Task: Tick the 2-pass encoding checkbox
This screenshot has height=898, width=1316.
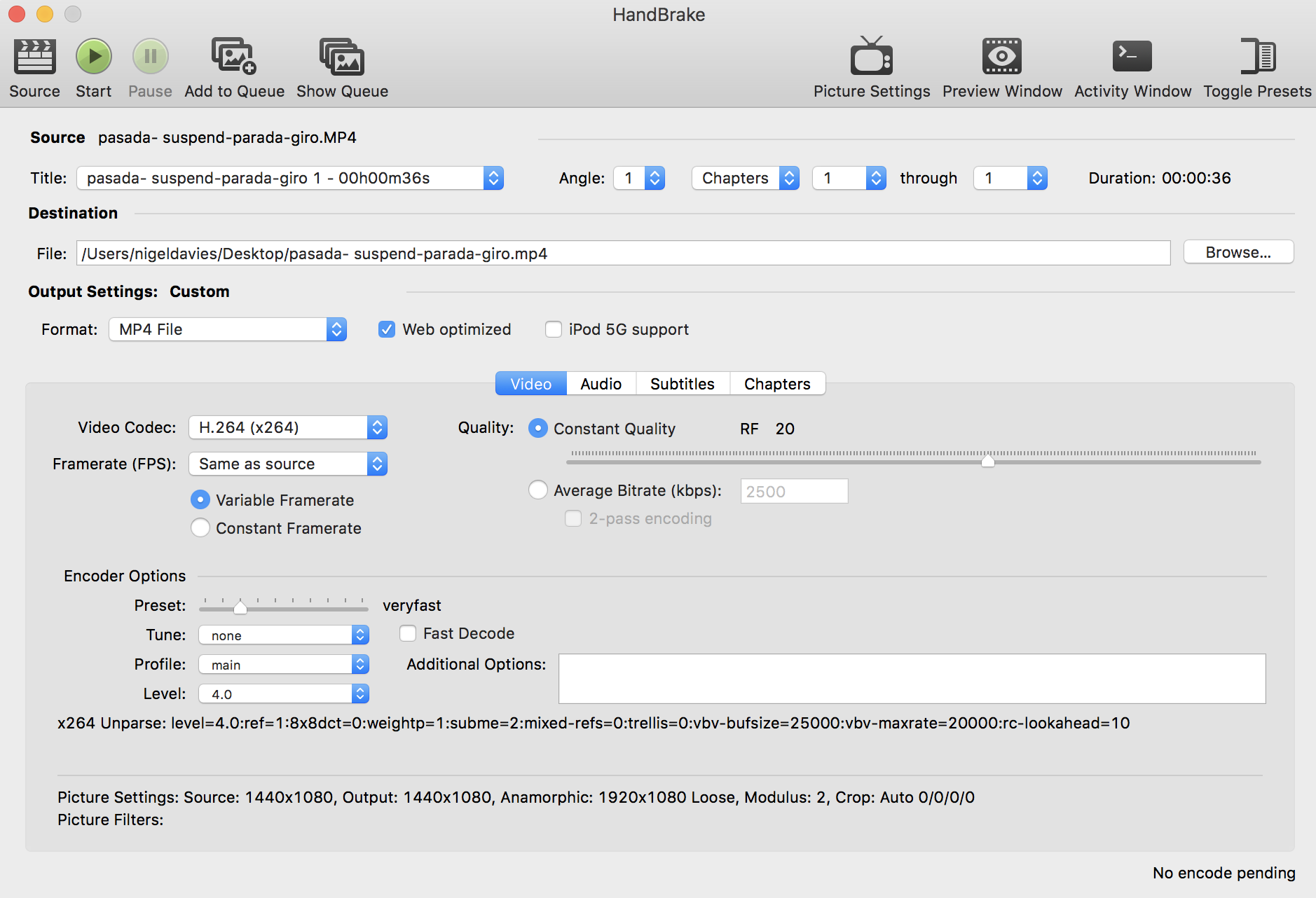Action: 573,518
